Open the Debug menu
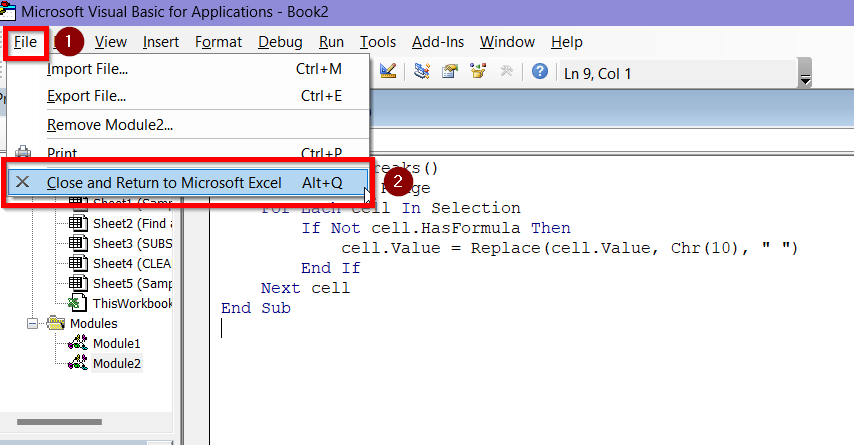This screenshot has width=854, height=445. [x=280, y=42]
